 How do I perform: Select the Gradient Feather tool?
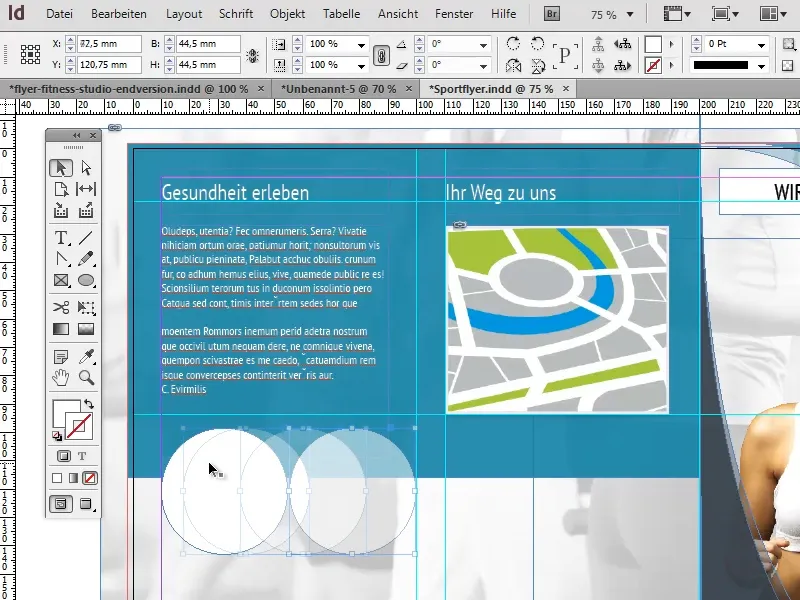tap(86, 329)
